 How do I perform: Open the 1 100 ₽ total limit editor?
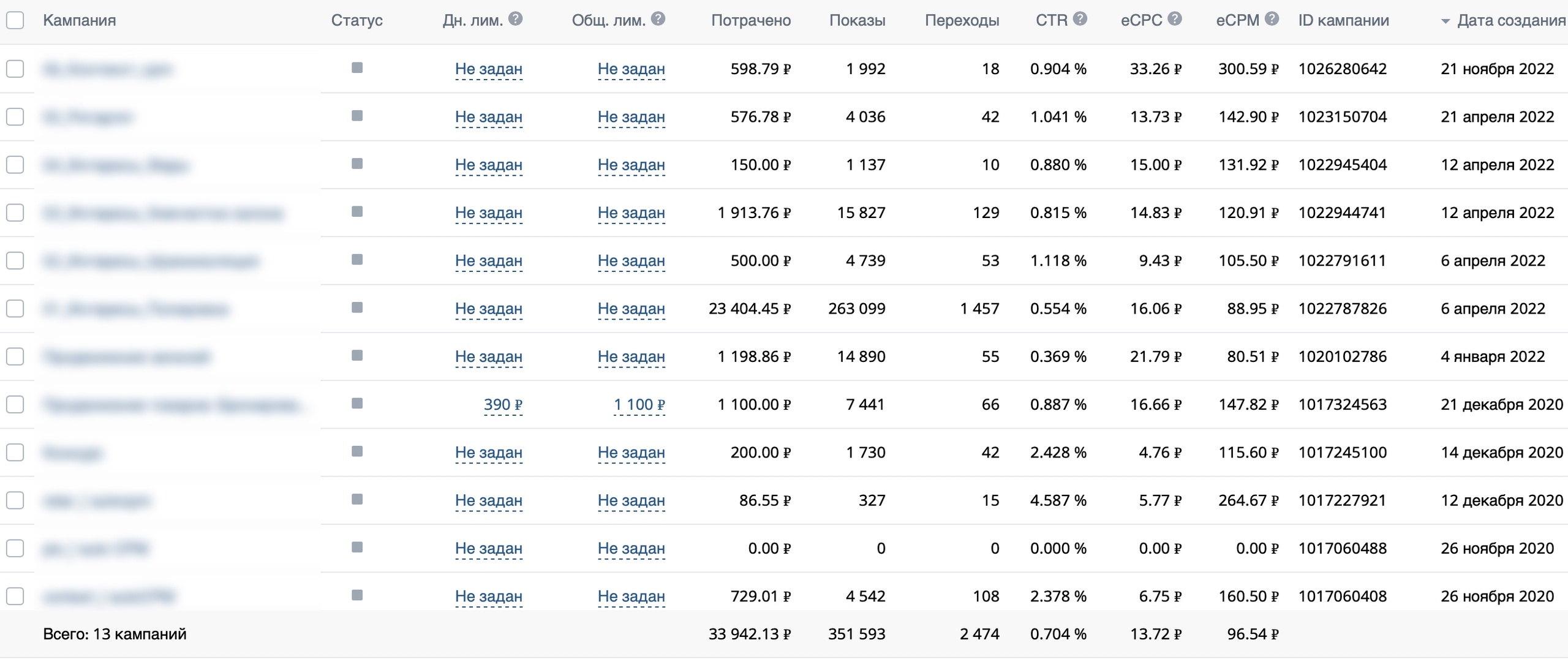[x=639, y=405]
